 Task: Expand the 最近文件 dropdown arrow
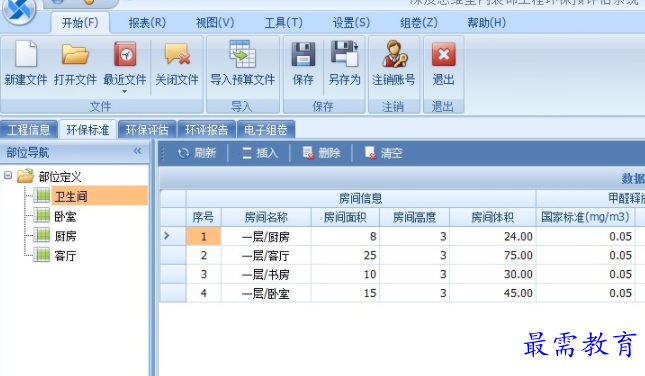(x=125, y=91)
